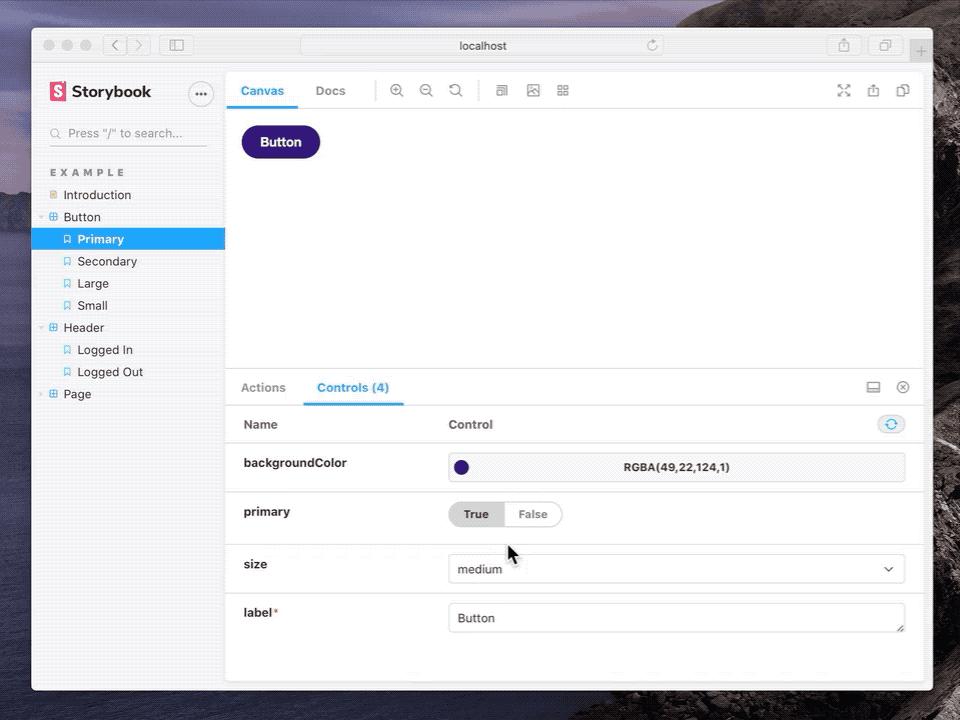
Task: Select True for the primary control
Action: tap(476, 514)
